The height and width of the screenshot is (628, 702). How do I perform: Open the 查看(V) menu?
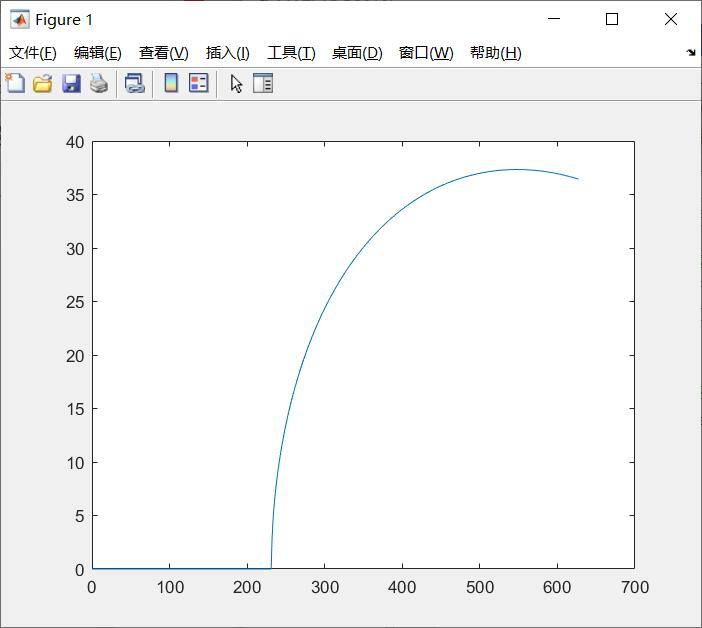pos(163,53)
